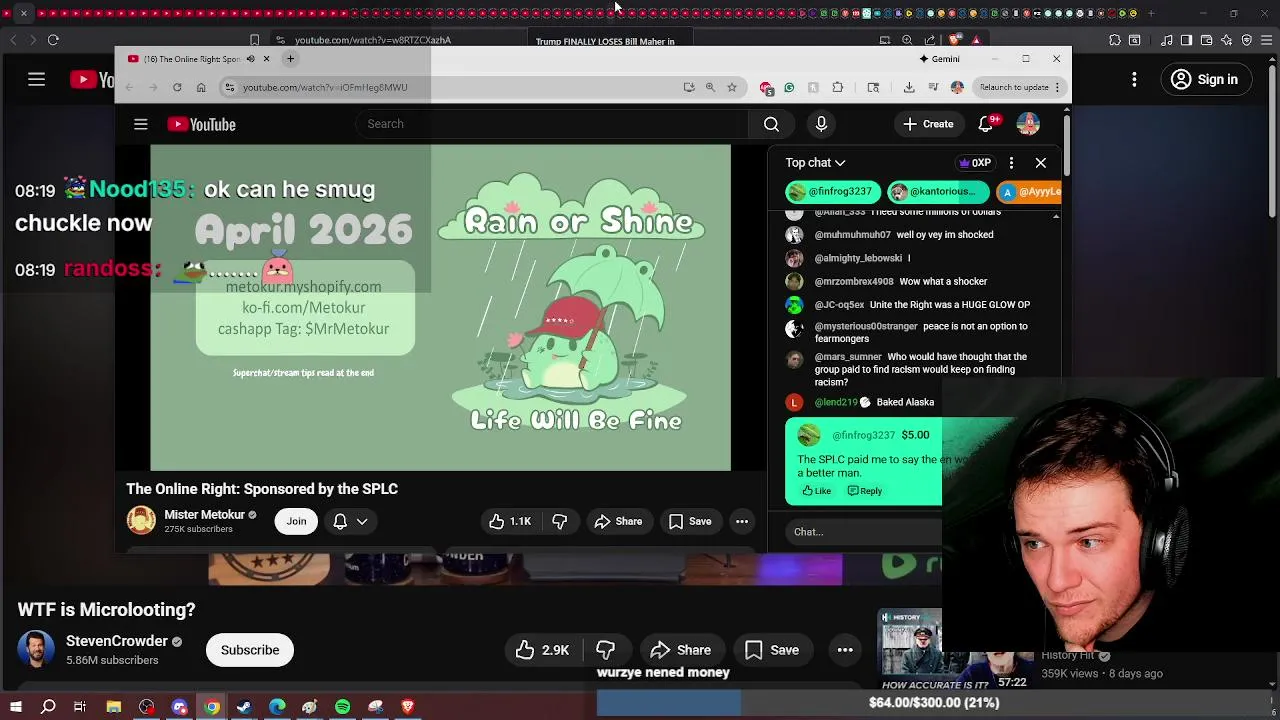This screenshot has height=720, width=1280.
Task: Open more actions under Online Right video
Action: tap(742, 521)
